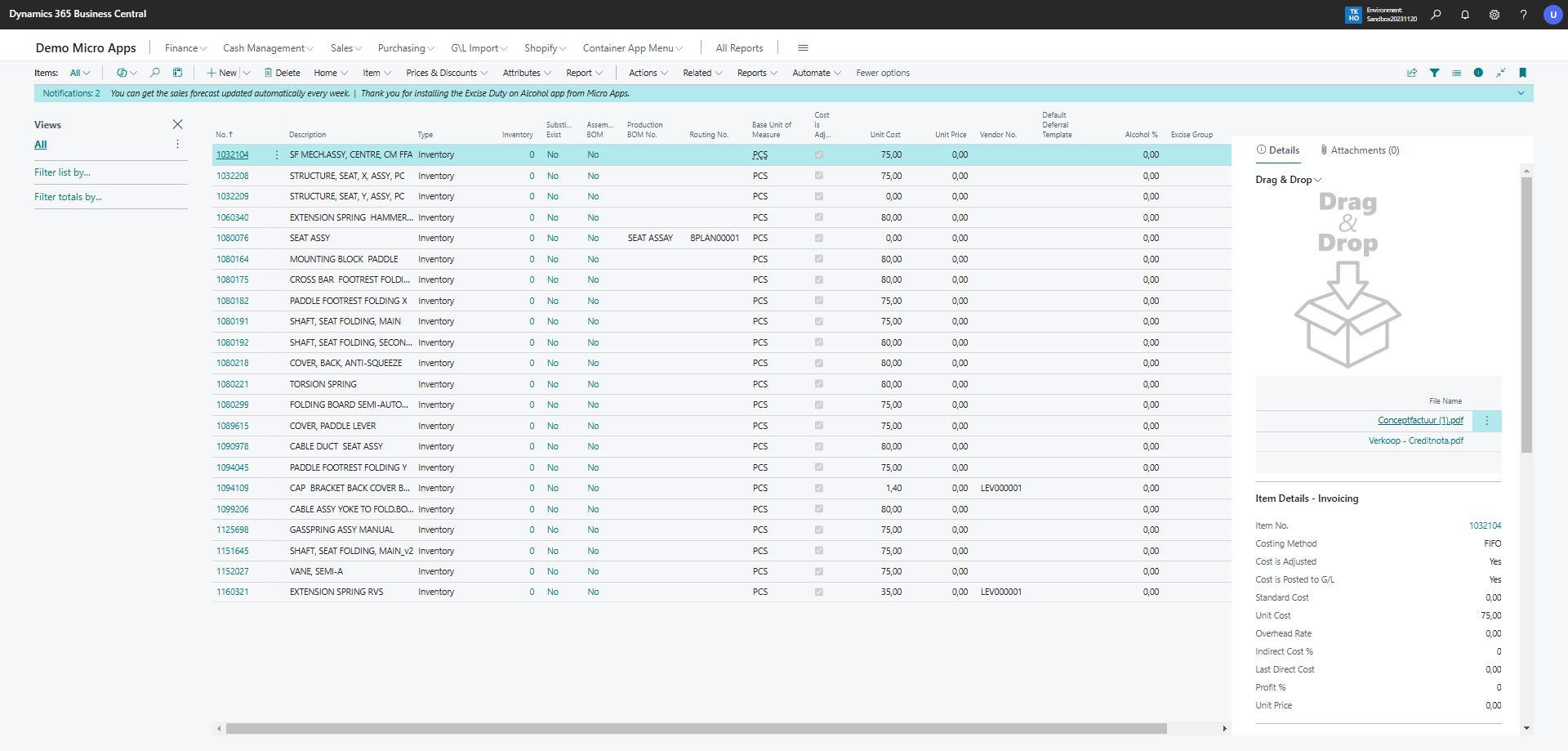Expand the notifications bar chevron
The image size is (1568, 751).
pyautogui.click(x=1521, y=93)
